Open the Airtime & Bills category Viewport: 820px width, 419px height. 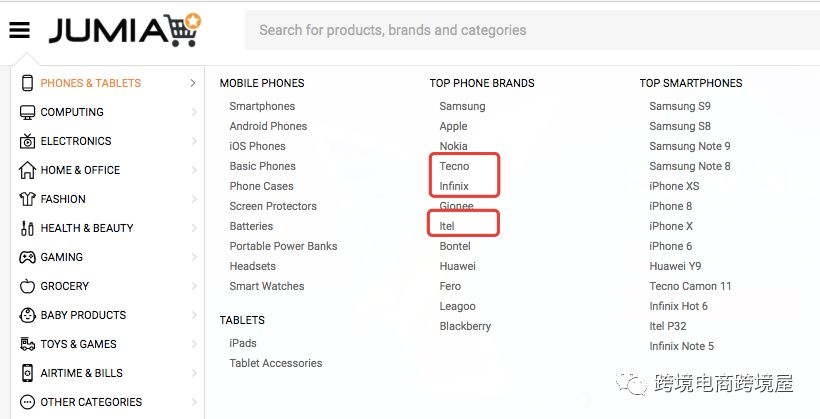[82, 373]
